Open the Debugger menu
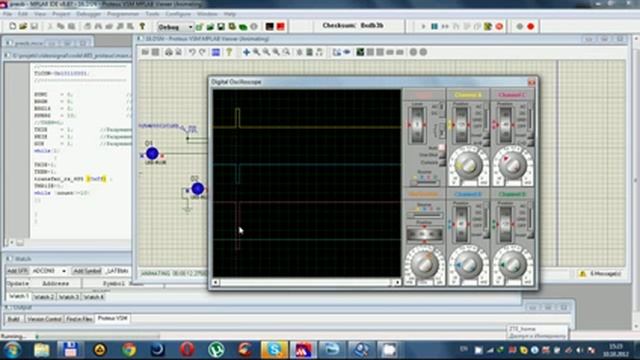 coord(88,14)
